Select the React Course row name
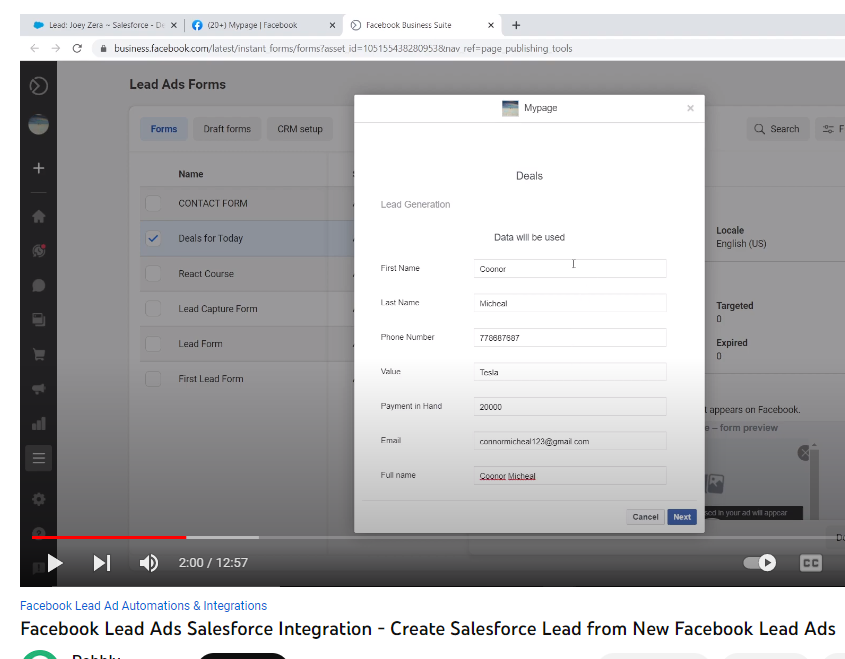 pos(206,274)
